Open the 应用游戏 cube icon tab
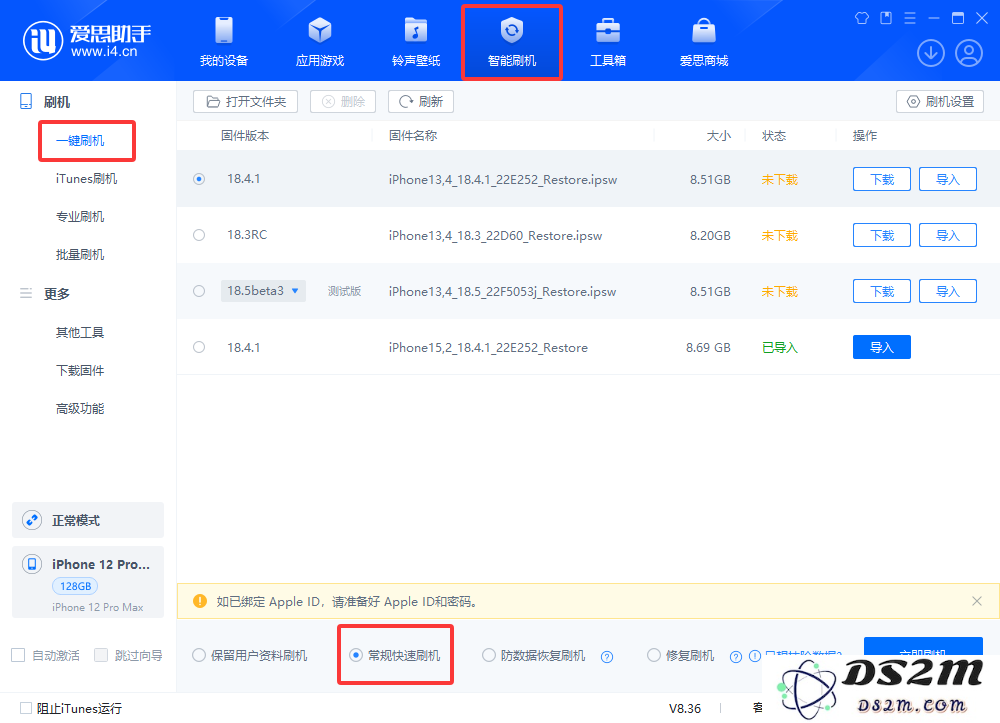The width and height of the screenshot is (1000, 723). point(320,41)
